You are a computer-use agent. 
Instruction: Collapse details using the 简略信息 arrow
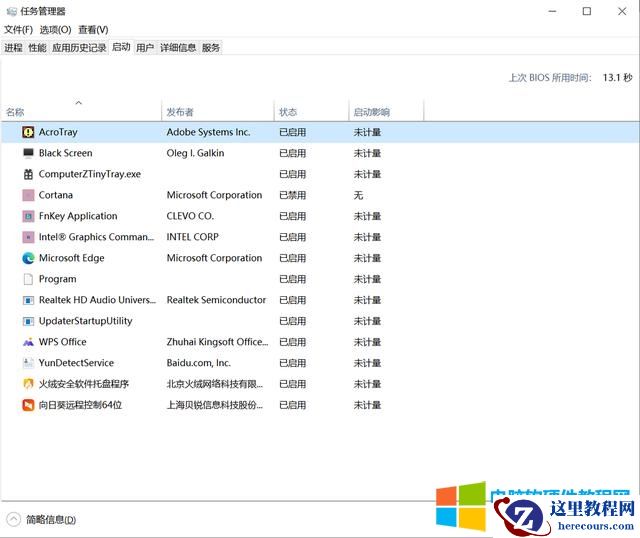tap(14, 519)
